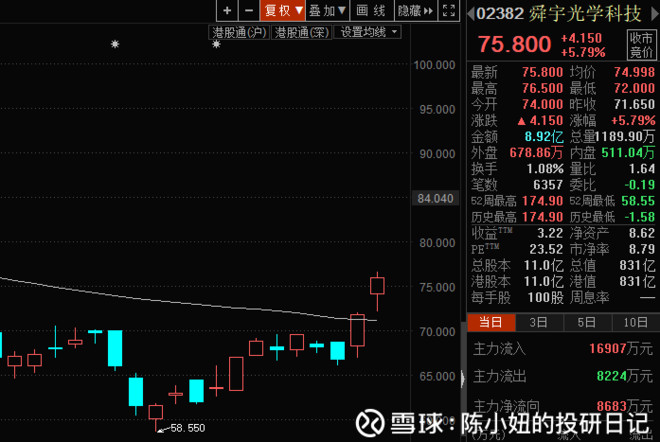Click the minus zoom-out chart button
This screenshot has height=442, width=660.
click(x=249, y=10)
